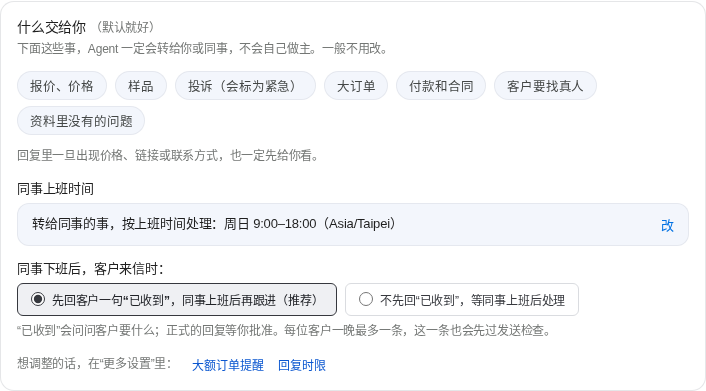Click the working hours box showing 周日 9:00–18:00

point(353,224)
